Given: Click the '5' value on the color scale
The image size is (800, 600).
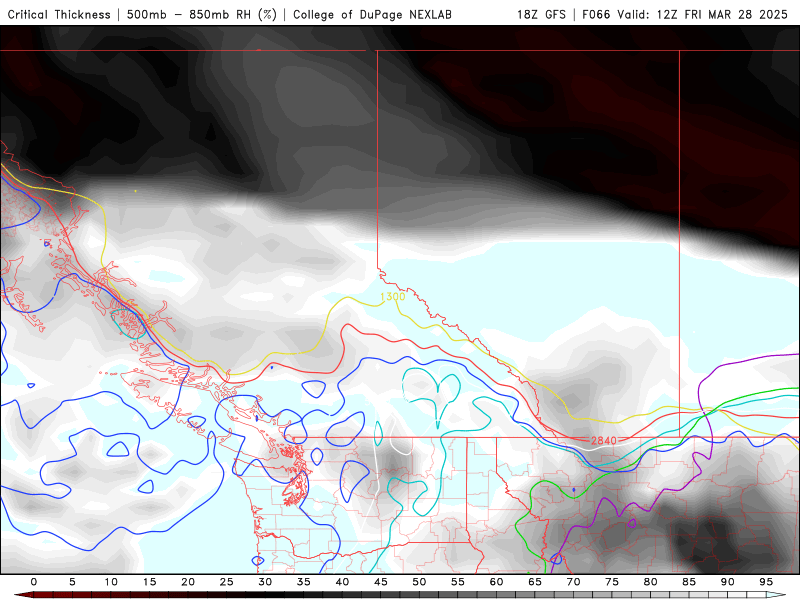Looking at the screenshot, I should point(72,582).
